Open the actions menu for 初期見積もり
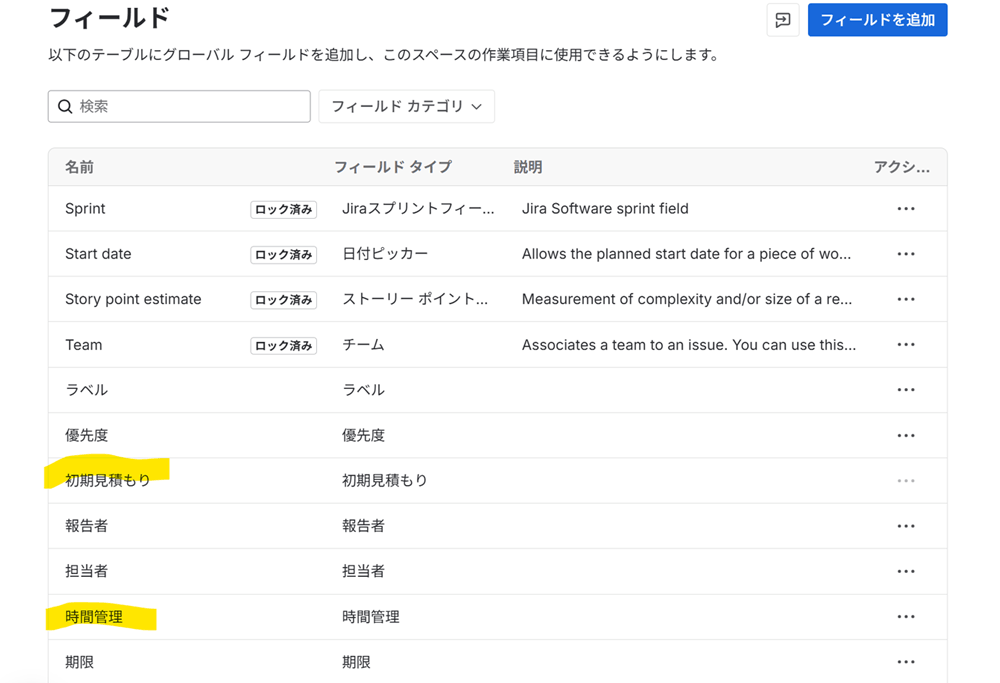 (x=906, y=480)
